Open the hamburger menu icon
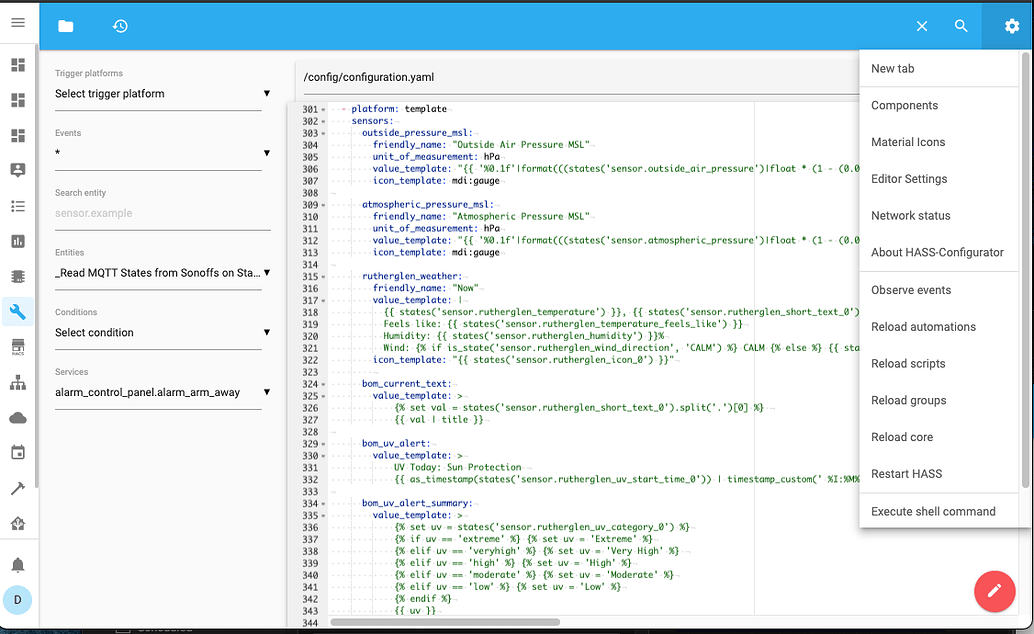 [x=17, y=24]
